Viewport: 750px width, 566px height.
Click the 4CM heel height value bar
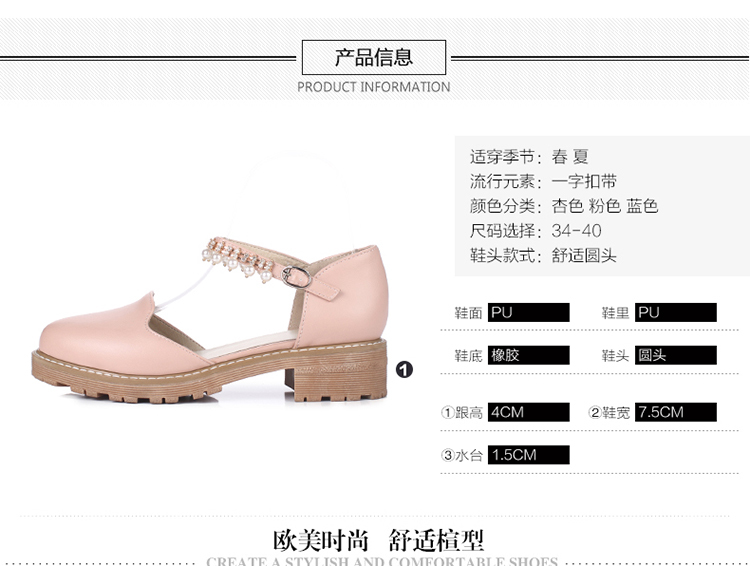tap(529, 412)
